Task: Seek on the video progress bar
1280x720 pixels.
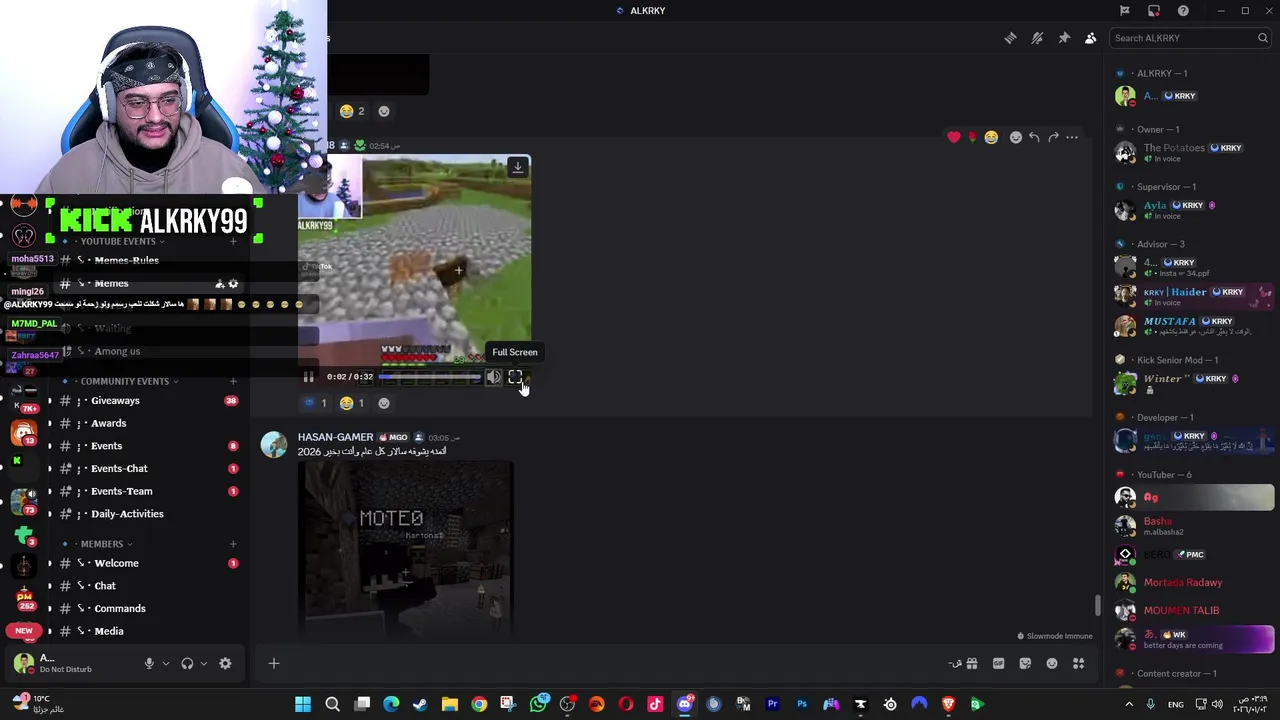Action: [429, 377]
